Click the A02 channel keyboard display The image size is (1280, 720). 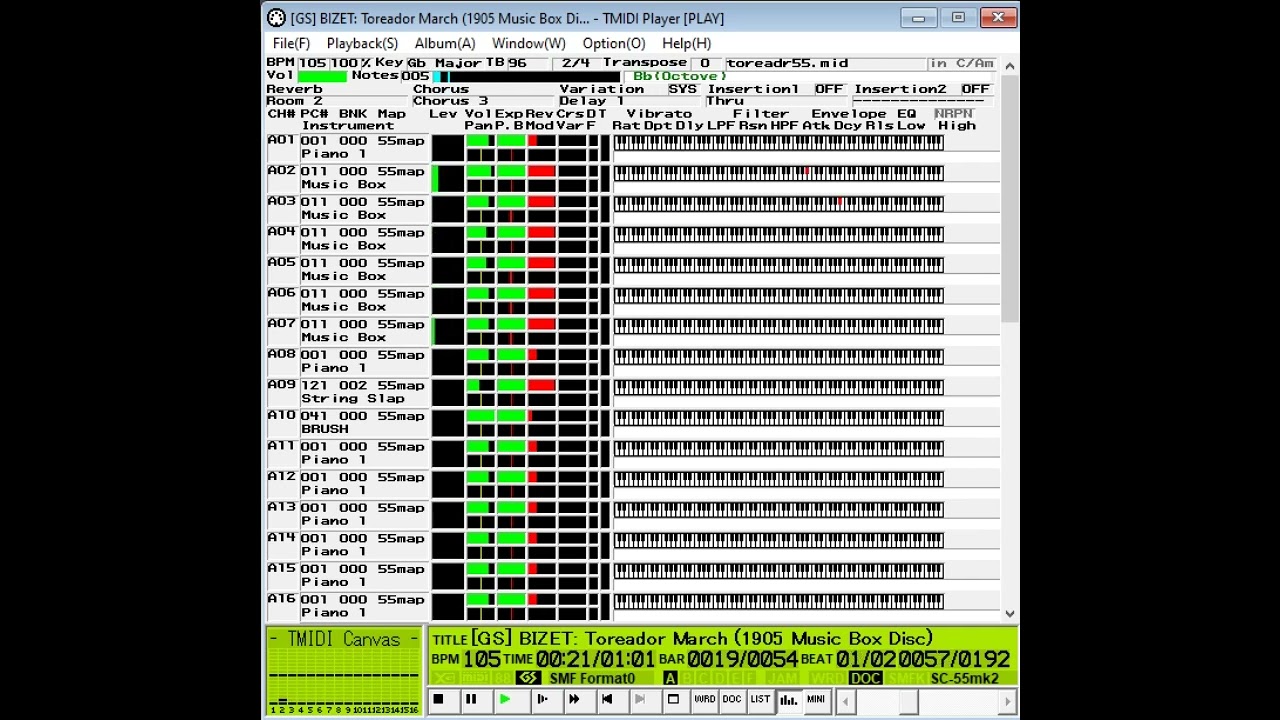[779, 173]
